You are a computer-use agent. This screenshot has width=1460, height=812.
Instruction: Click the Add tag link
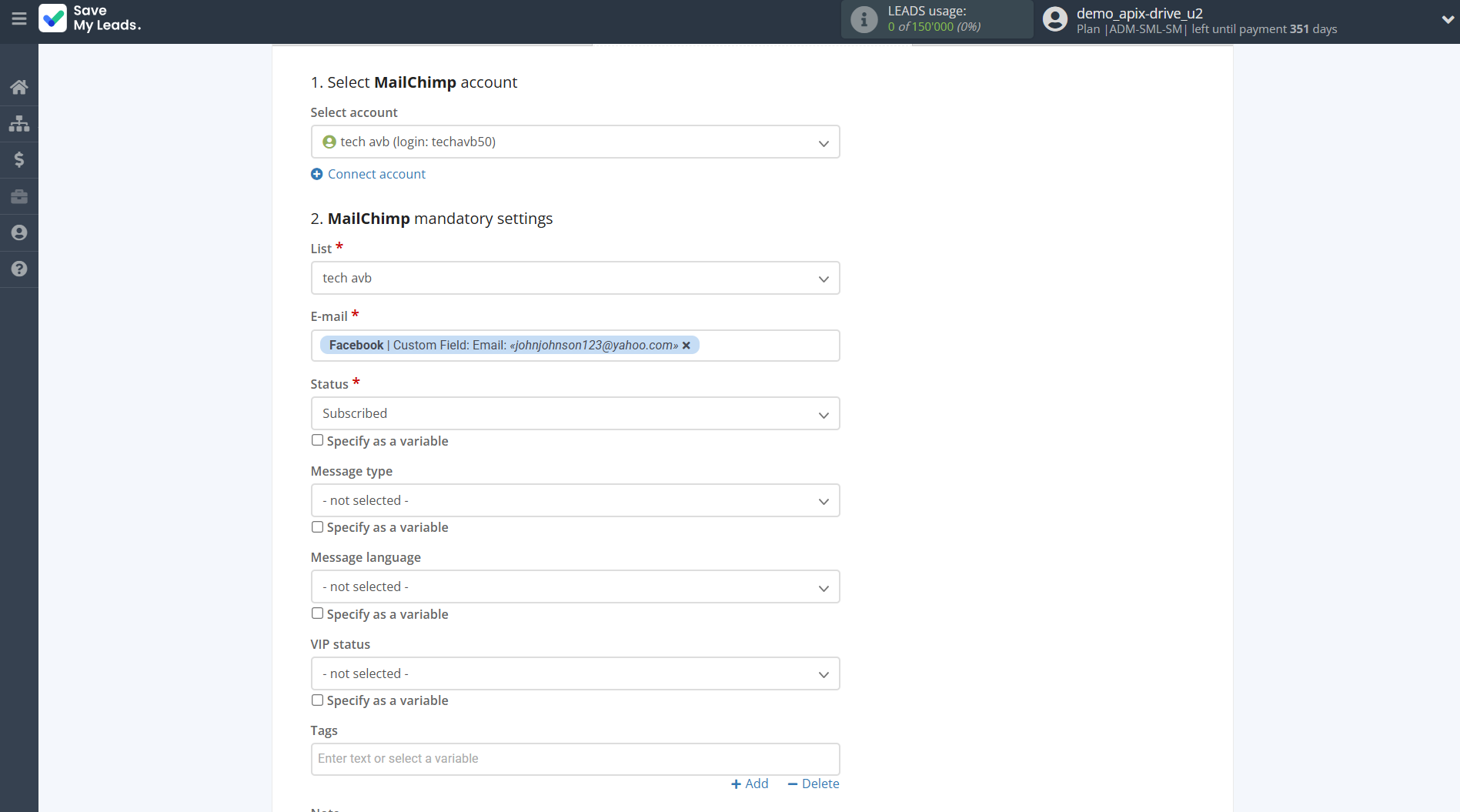tap(750, 784)
